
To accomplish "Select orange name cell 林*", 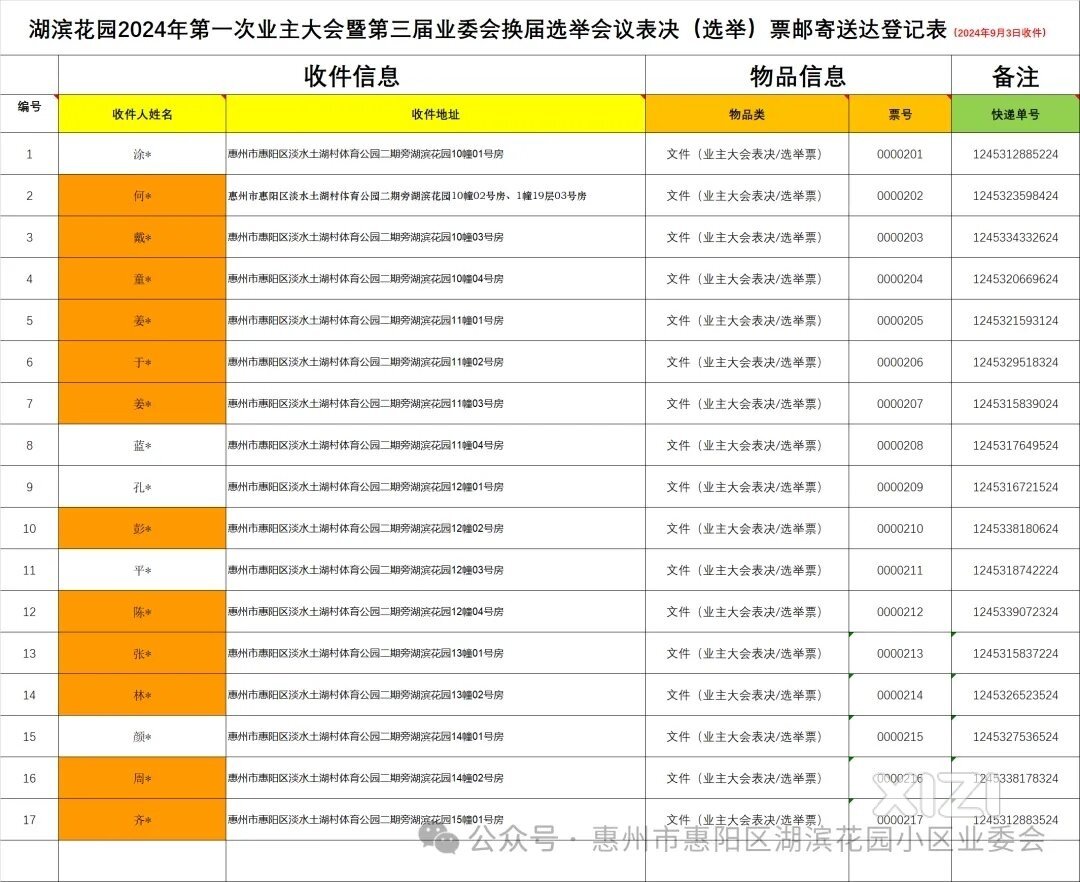I will coord(143,695).
